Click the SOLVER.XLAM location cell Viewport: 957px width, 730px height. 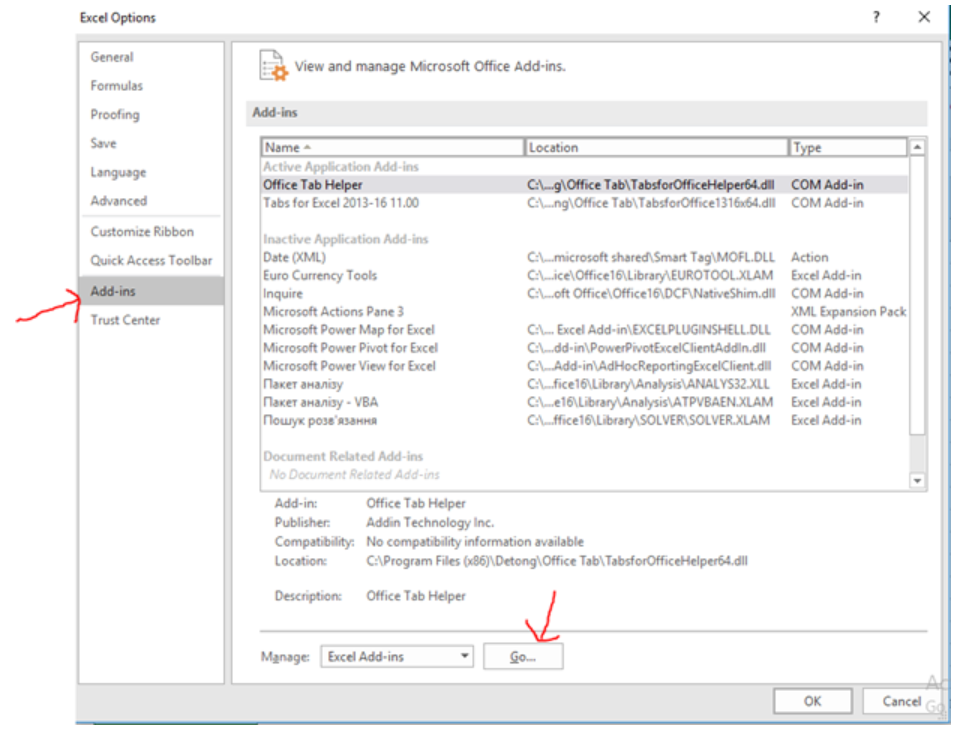648,420
